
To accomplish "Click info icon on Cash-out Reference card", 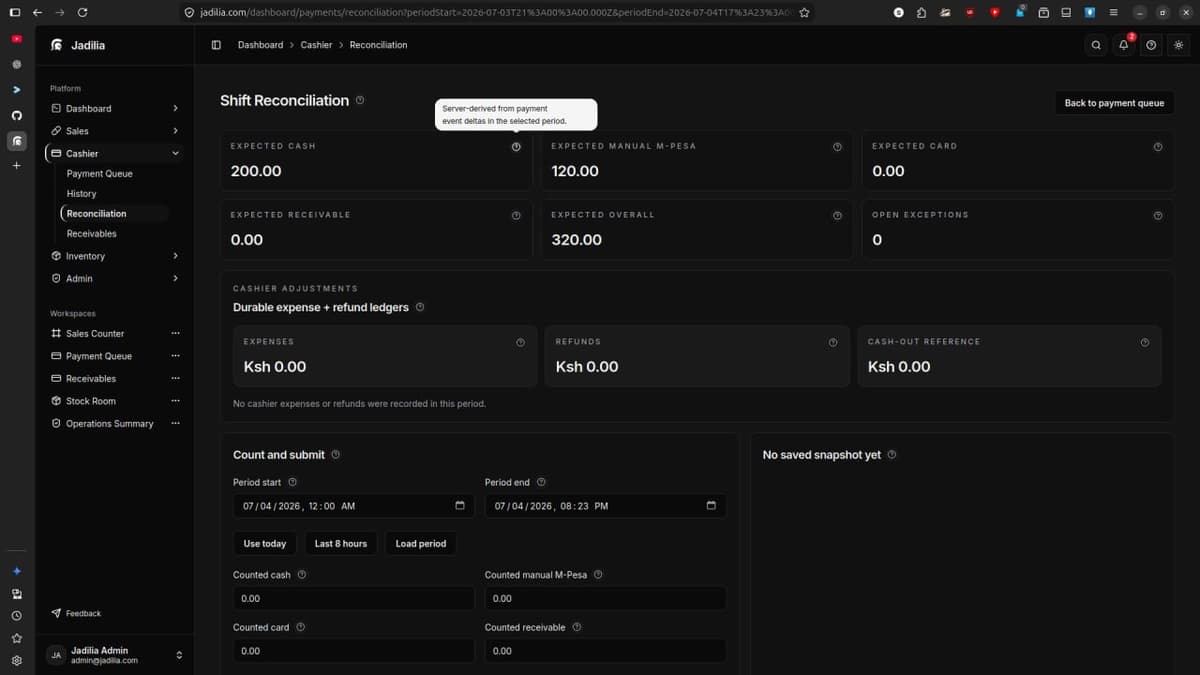I will coord(1145,342).
